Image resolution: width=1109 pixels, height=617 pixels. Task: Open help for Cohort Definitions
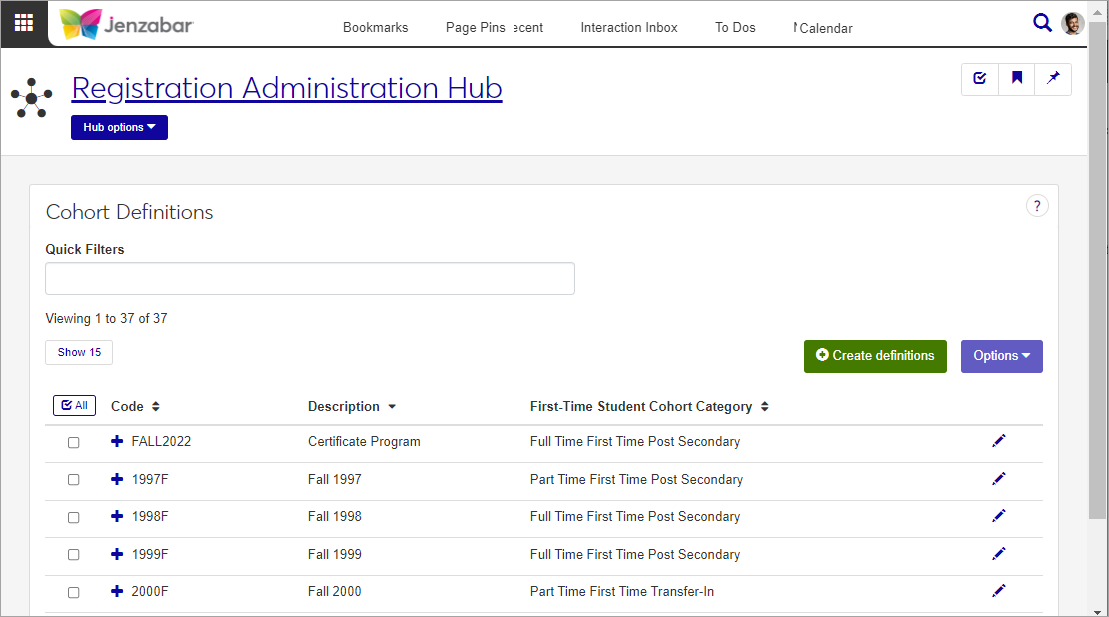click(1037, 207)
